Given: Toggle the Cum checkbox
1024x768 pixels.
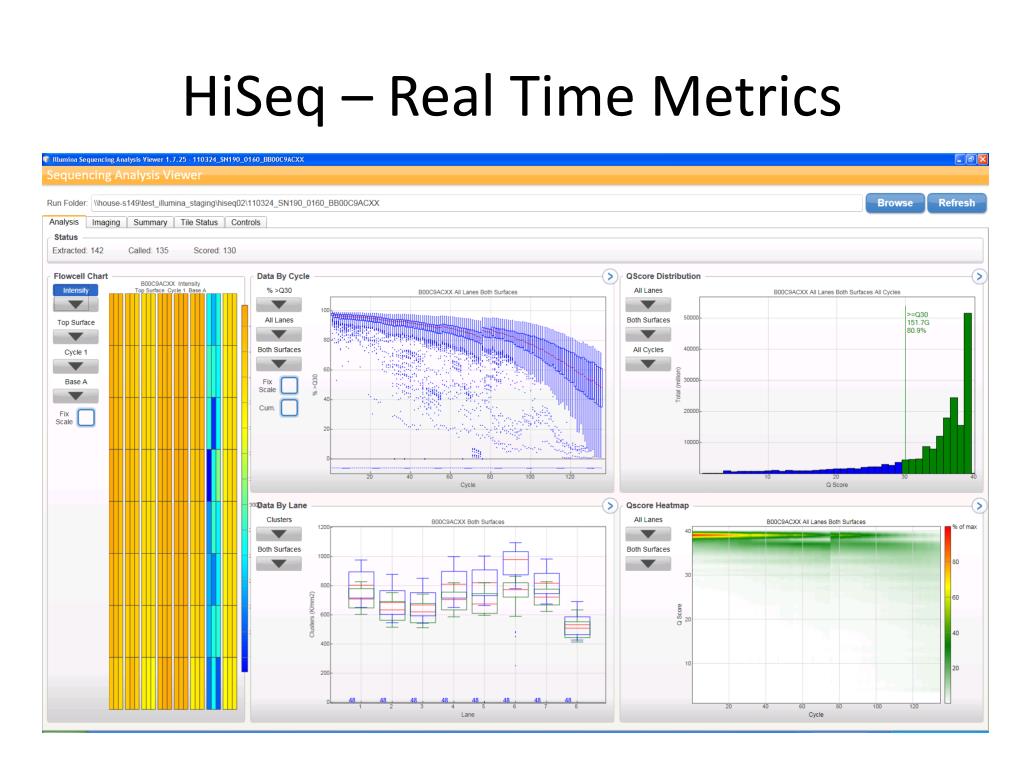Looking at the screenshot, I should pyautogui.click(x=289, y=408).
